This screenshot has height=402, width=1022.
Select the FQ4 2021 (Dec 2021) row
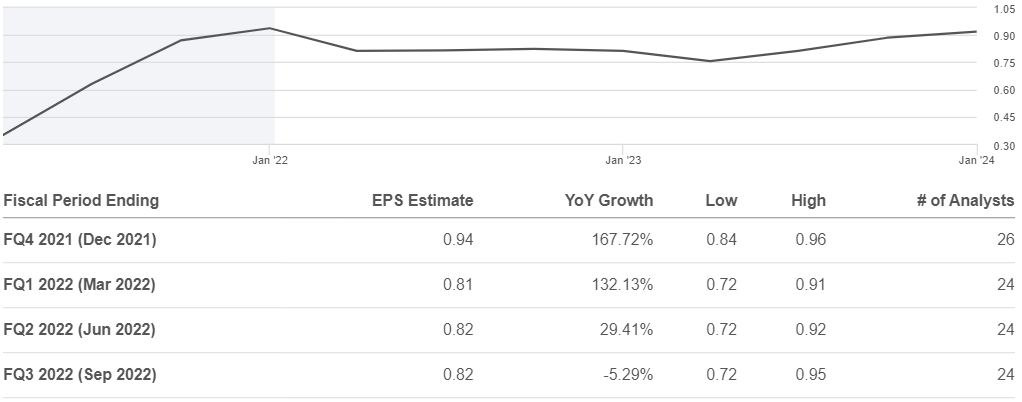click(508, 240)
